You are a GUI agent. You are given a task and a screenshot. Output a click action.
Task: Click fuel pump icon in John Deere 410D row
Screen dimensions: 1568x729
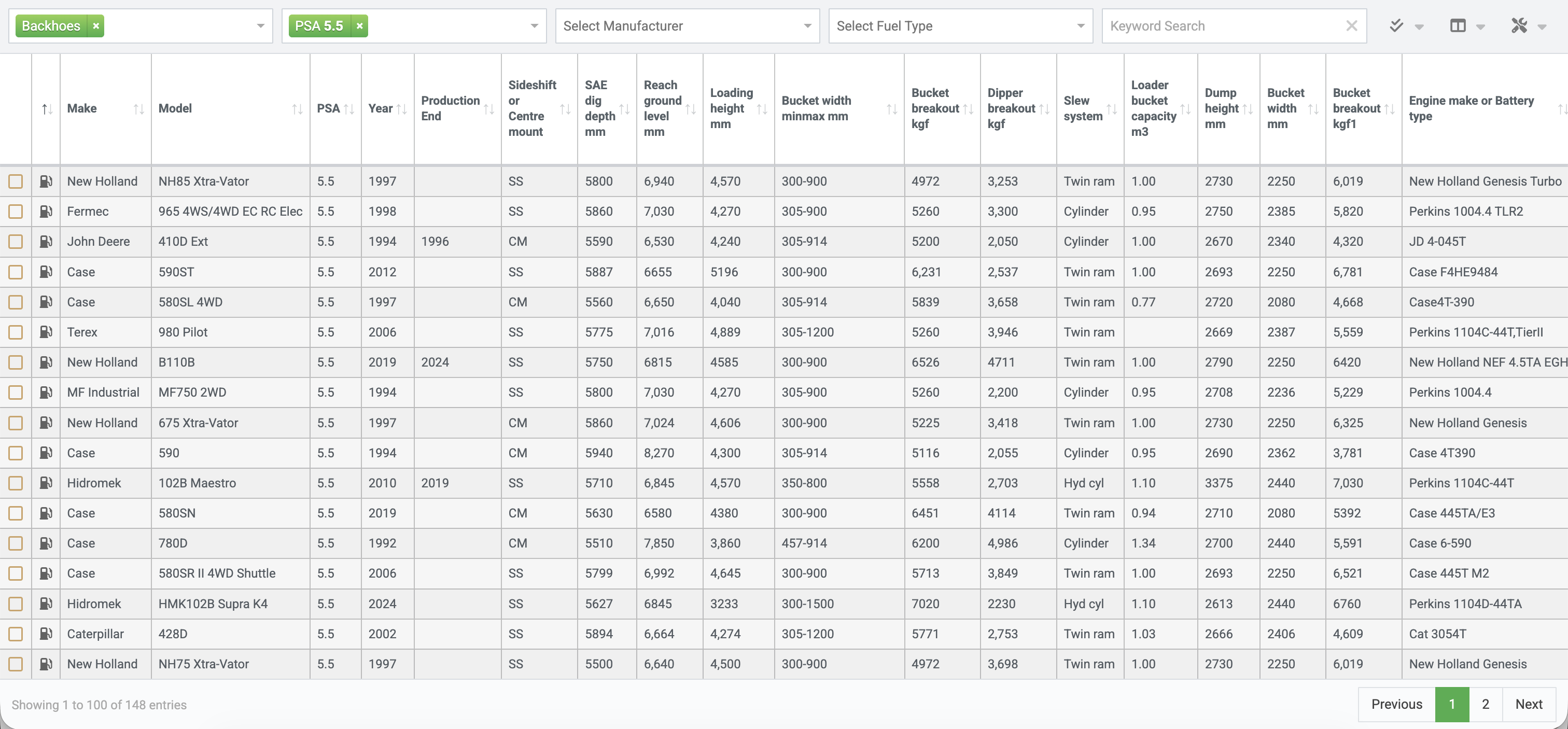click(x=46, y=242)
